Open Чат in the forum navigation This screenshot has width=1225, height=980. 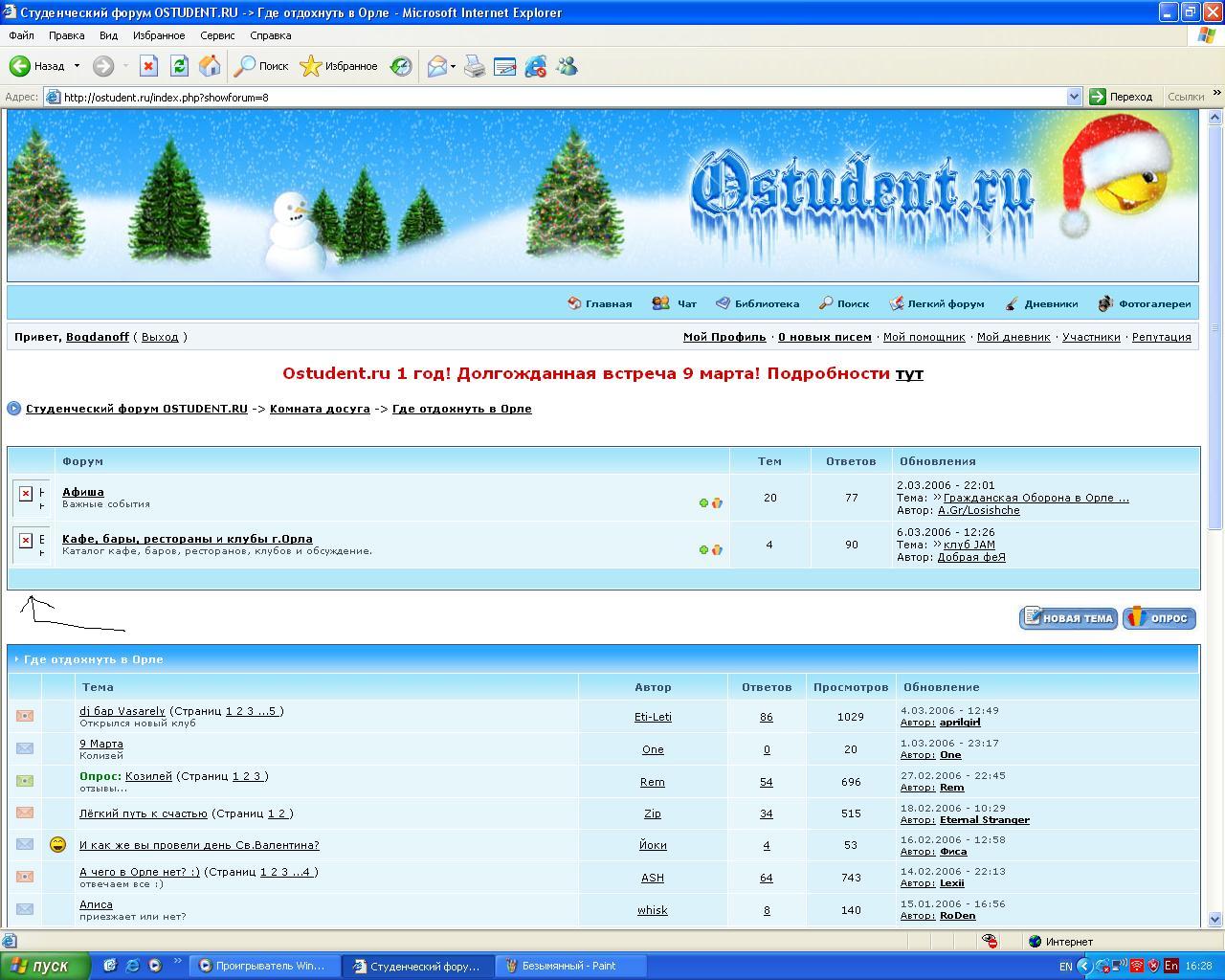click(x=675, y=303)
